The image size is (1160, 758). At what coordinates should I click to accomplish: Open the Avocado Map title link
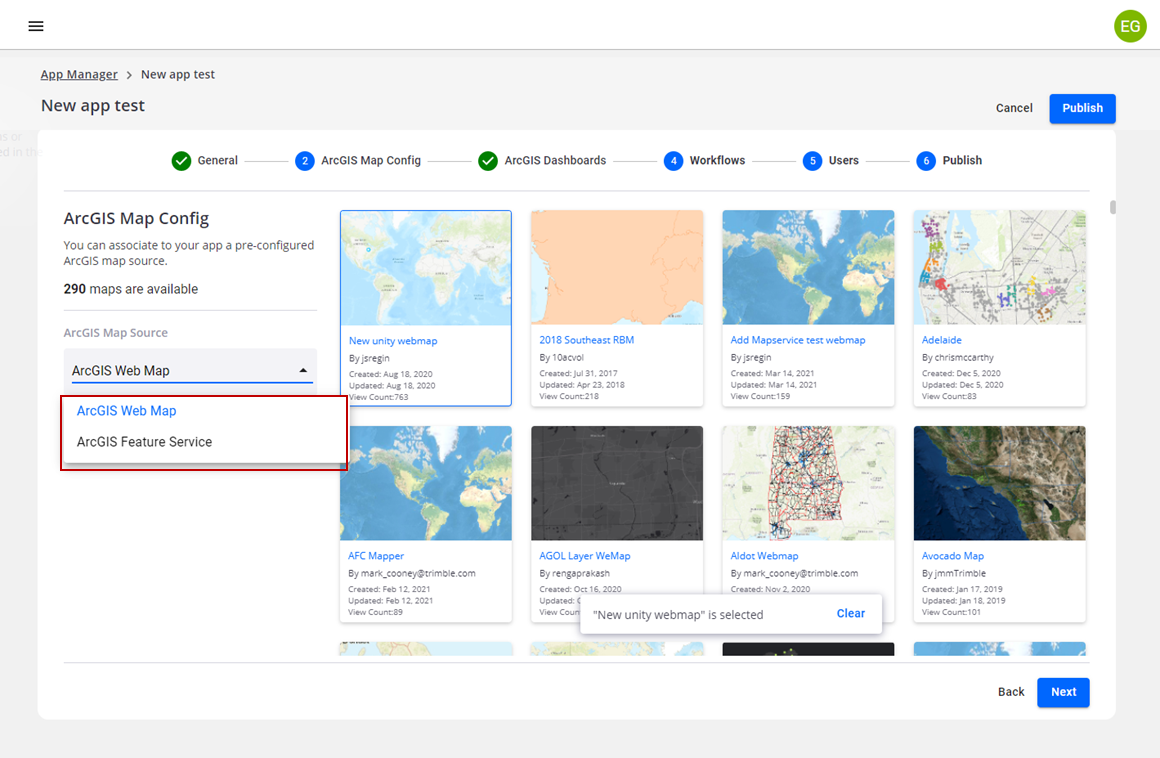[x=953, y=556]
